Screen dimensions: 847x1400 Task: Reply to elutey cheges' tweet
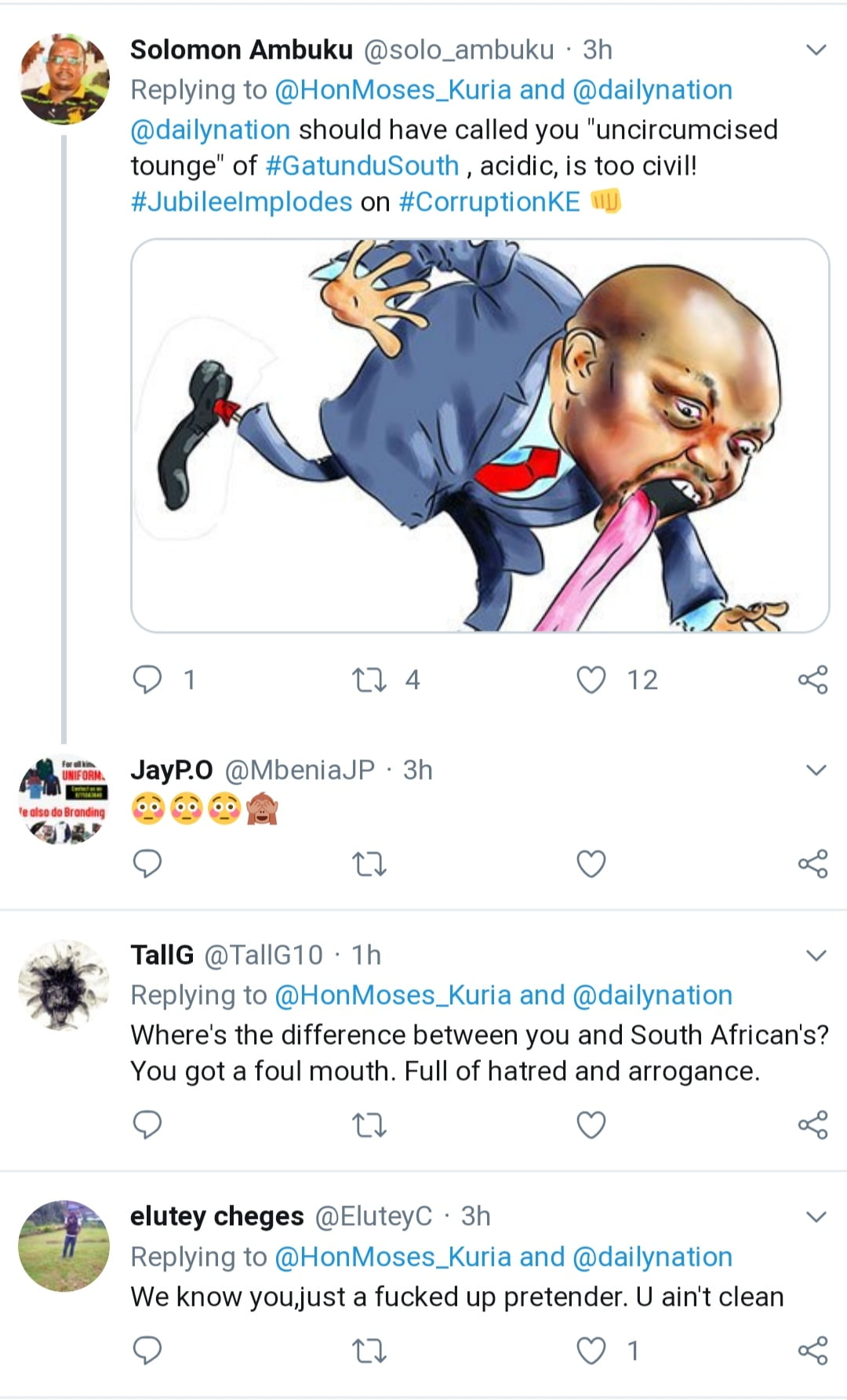[x=147, y=1351]
